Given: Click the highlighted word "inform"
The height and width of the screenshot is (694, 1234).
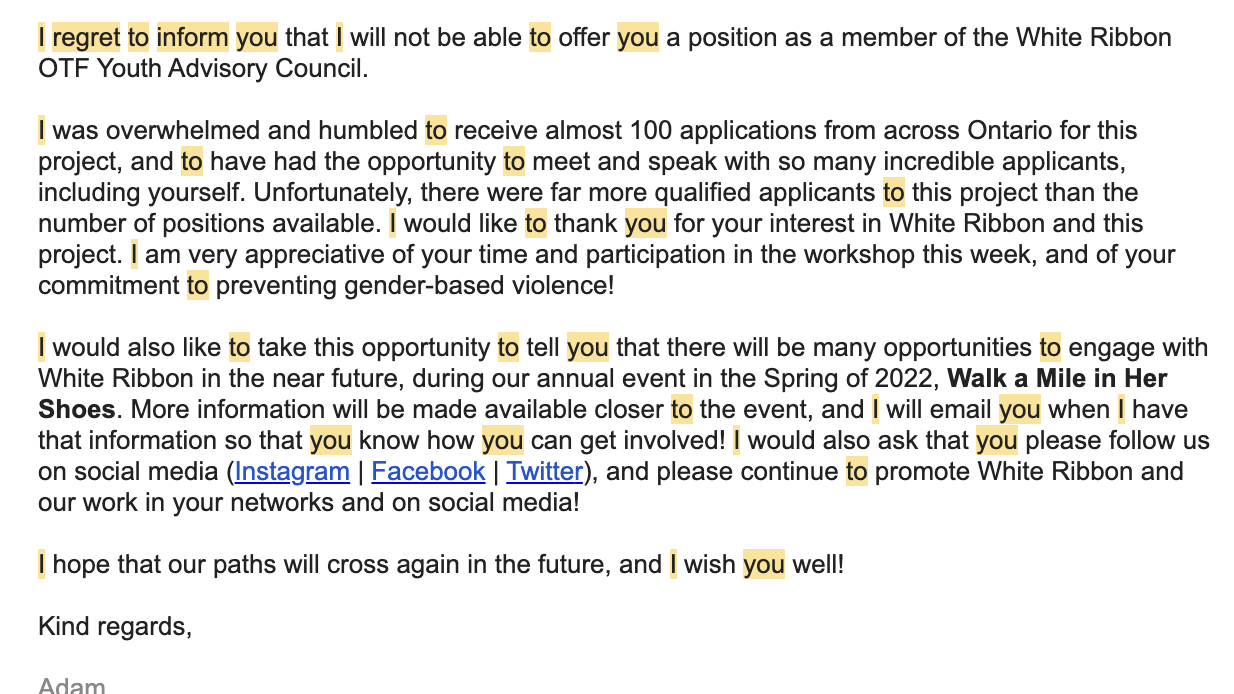Looking at the screenshot, I should 192,38.
